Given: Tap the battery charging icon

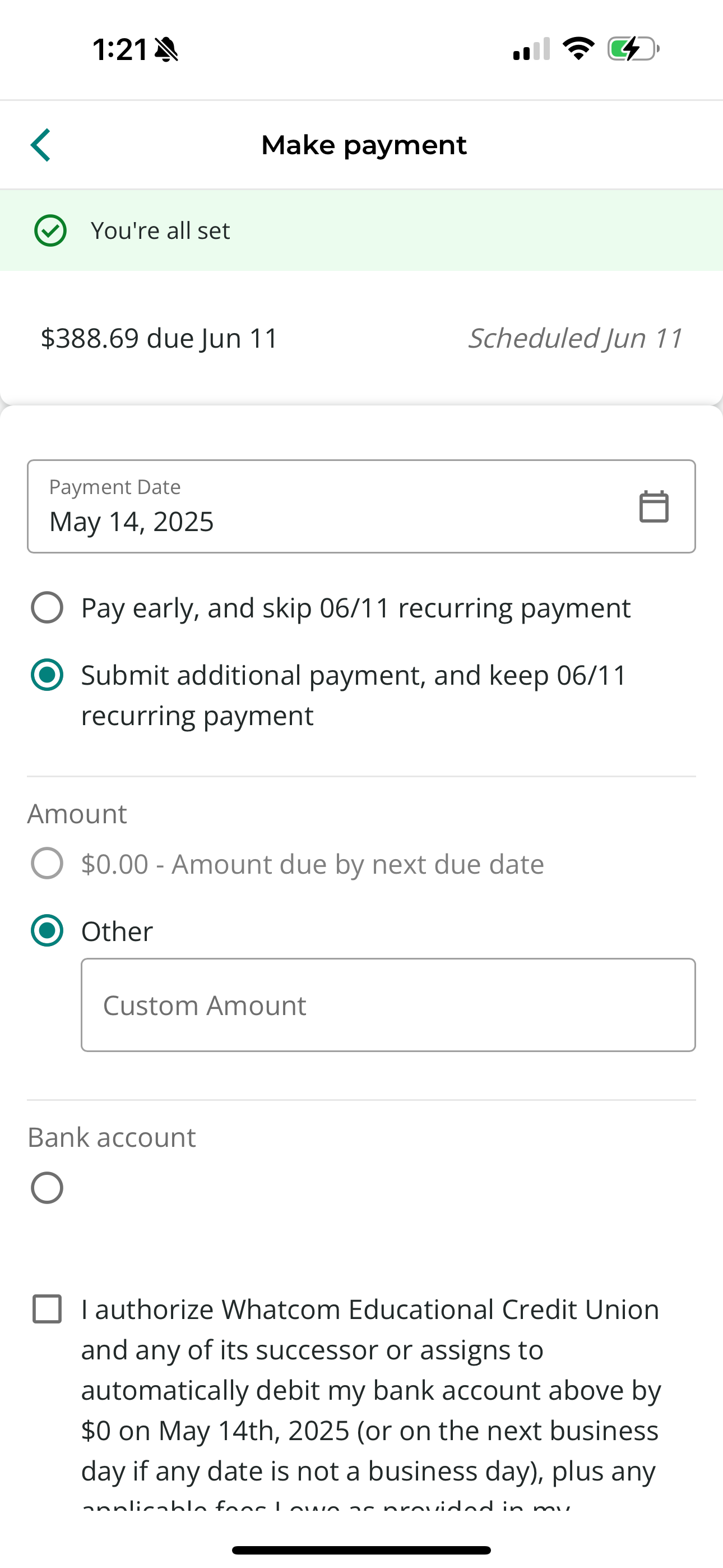Looking at the screenshot, I should (x=633, y=49).
